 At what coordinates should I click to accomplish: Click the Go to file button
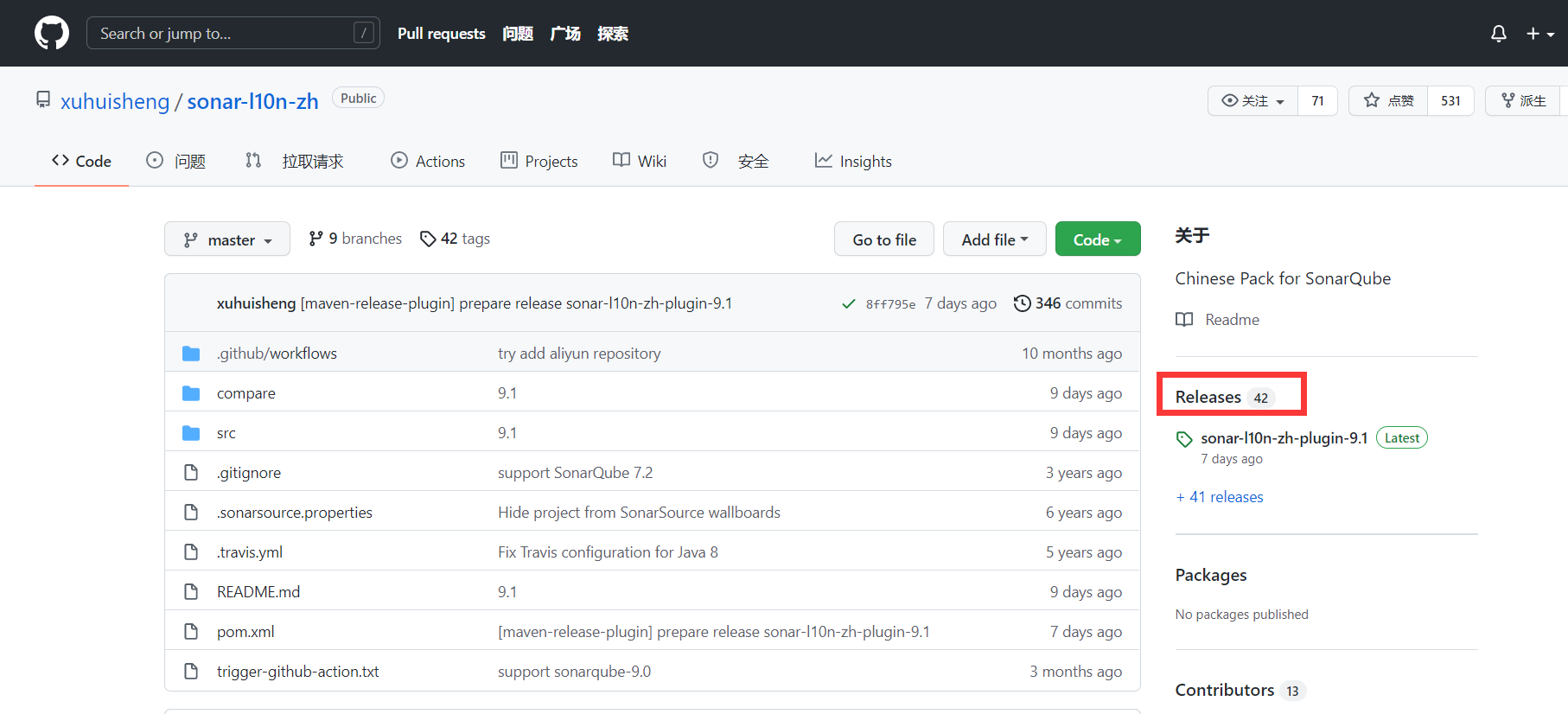pyautogui.click(x=884, y=239)
